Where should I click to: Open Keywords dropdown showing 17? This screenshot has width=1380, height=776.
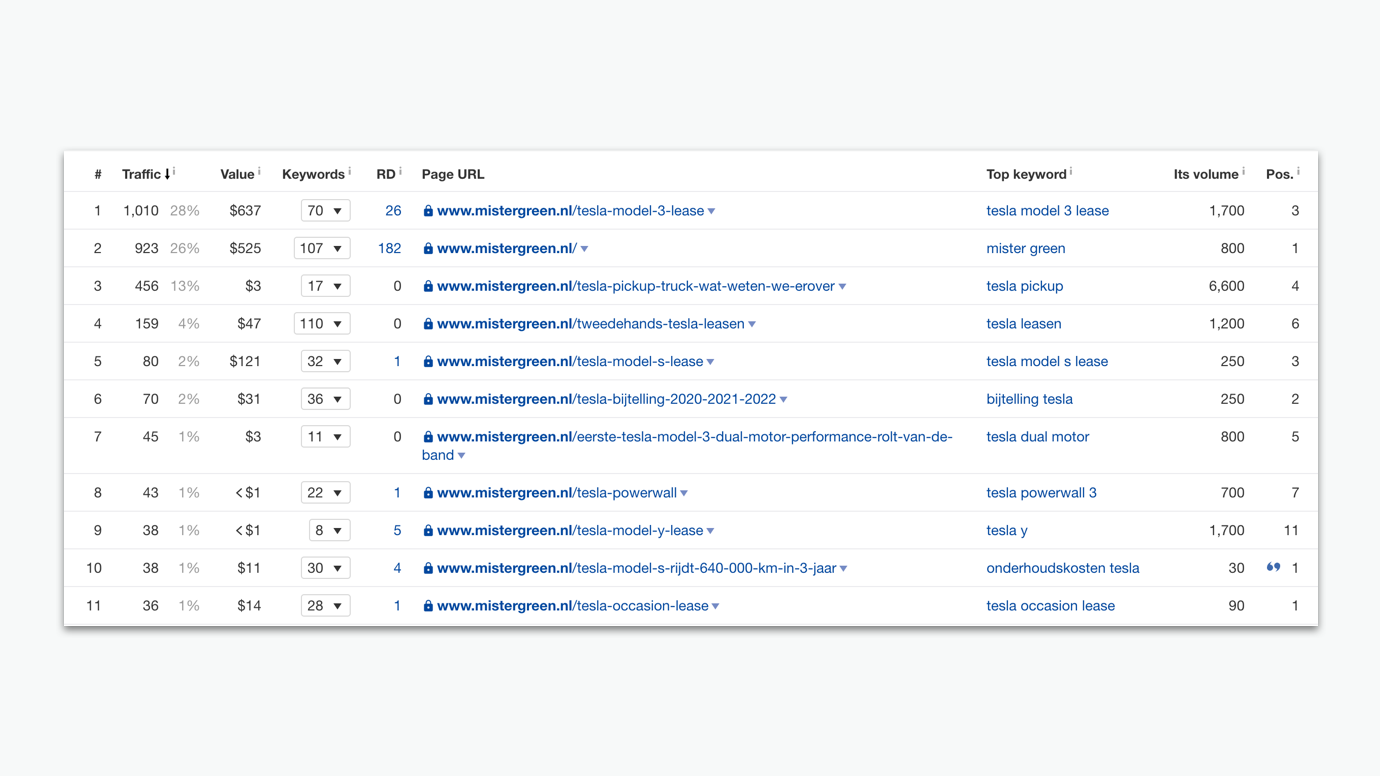pos(325,286)
